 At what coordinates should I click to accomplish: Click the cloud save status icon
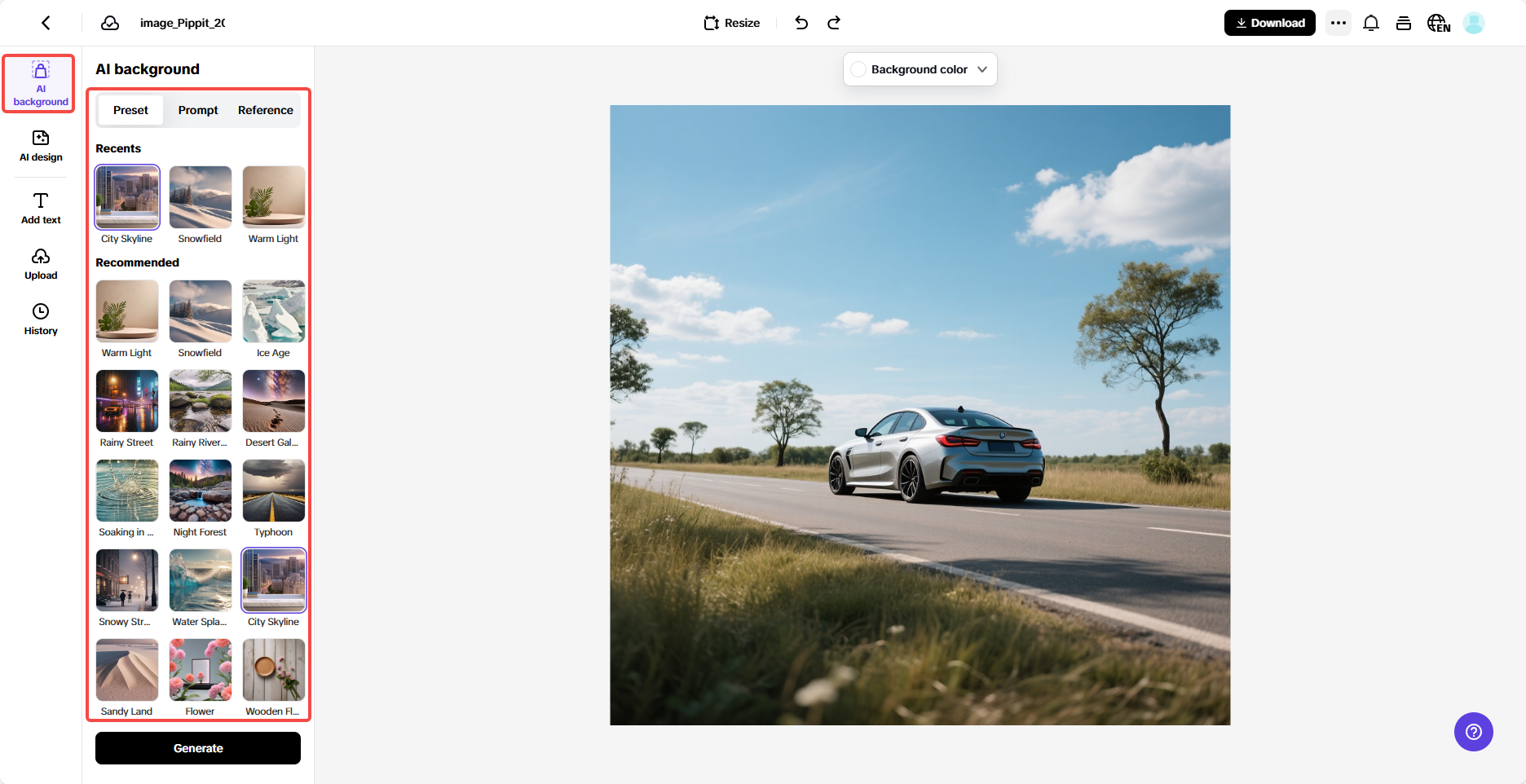tap(110, 23)
